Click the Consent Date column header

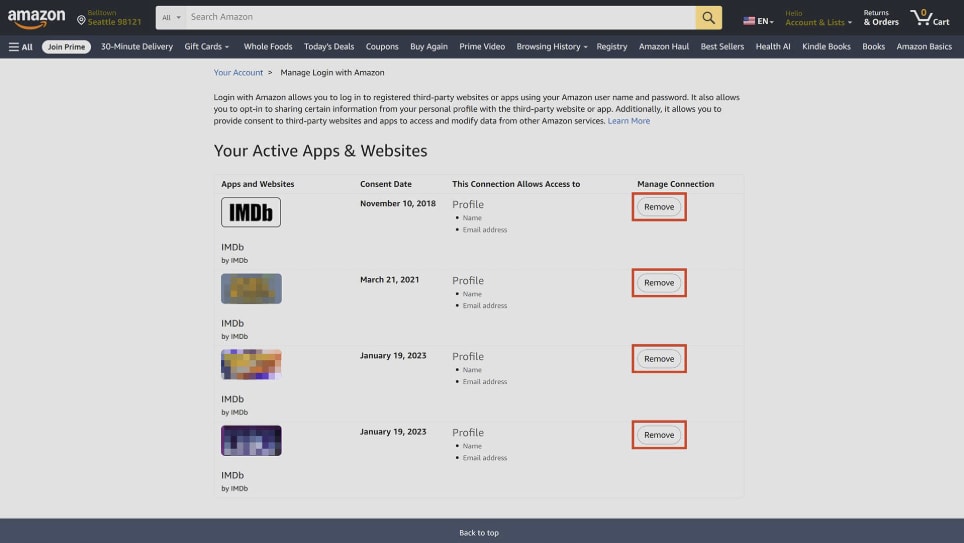(385, 184)
